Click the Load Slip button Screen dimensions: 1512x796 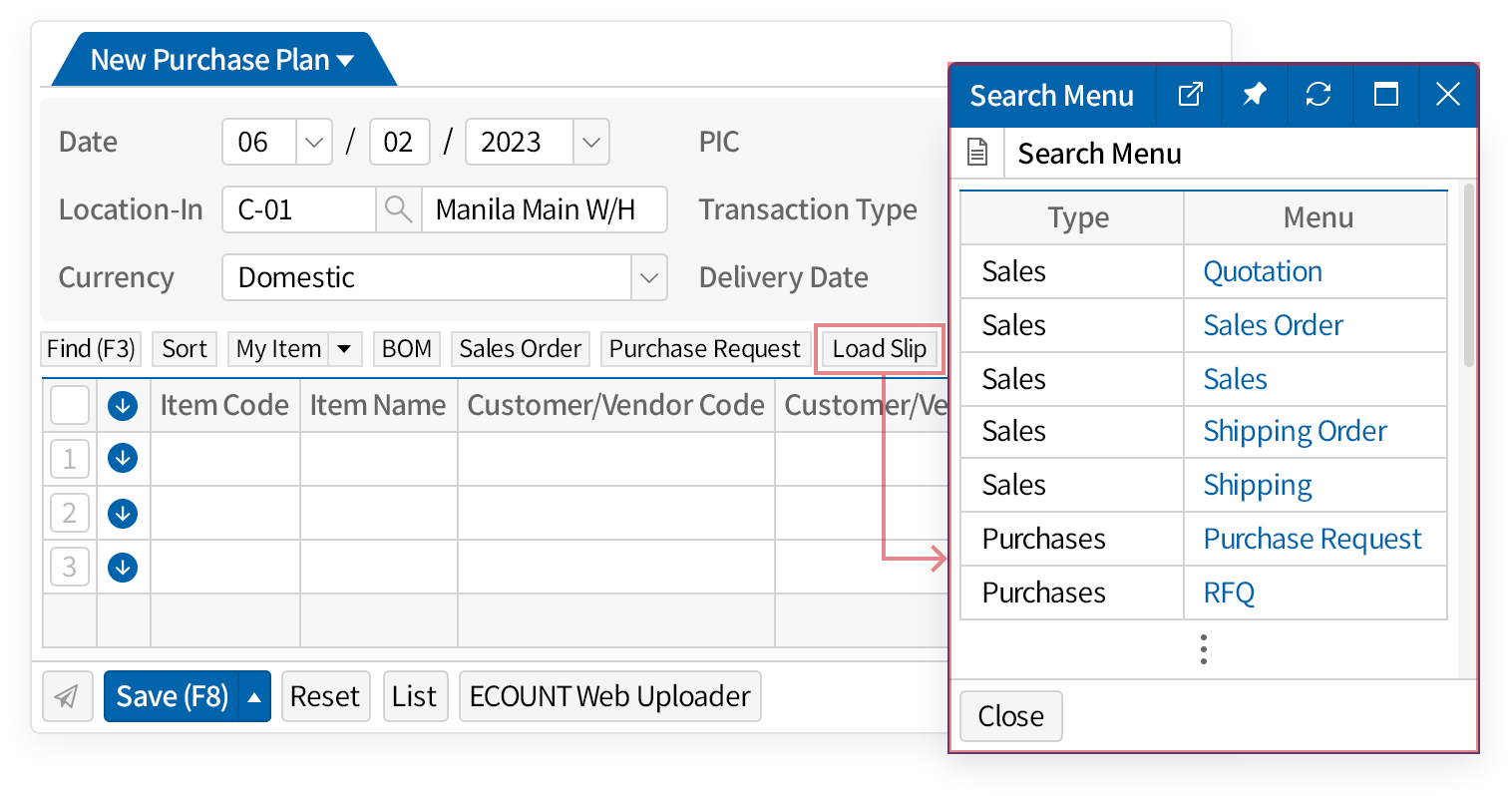click(x=879, y=349)
